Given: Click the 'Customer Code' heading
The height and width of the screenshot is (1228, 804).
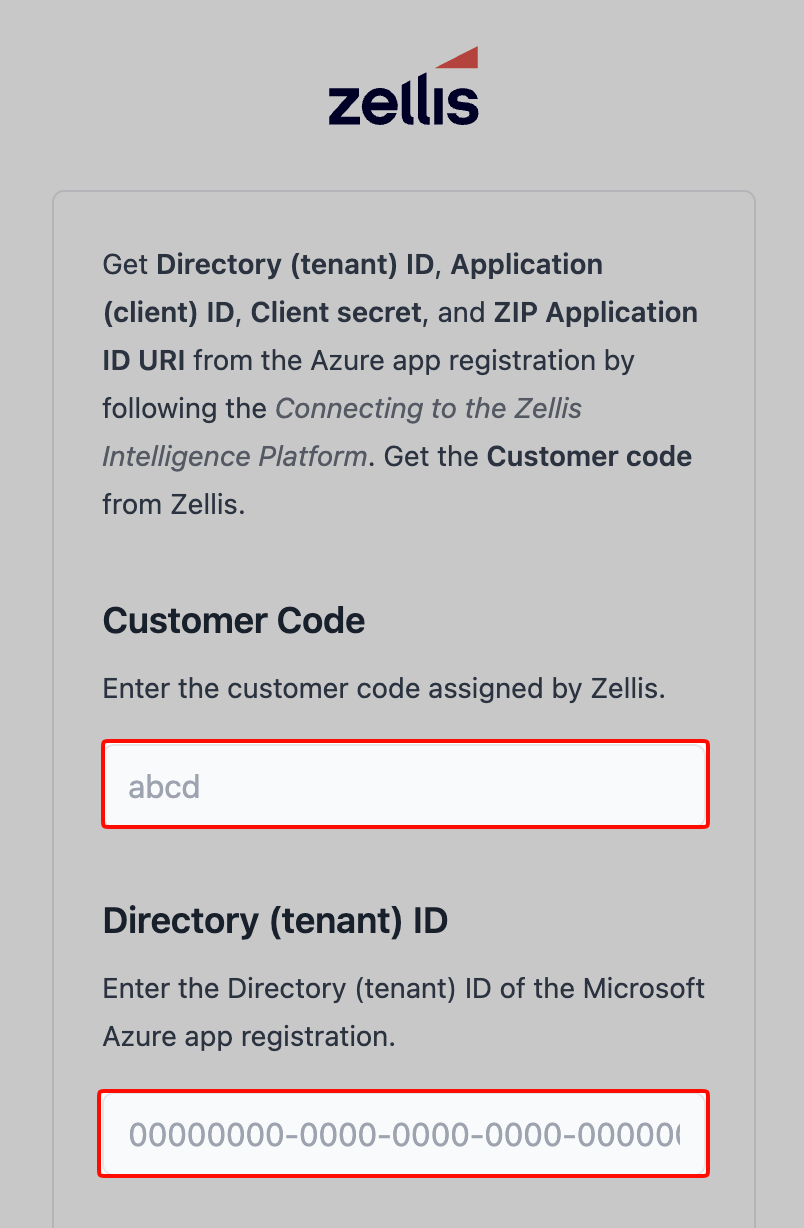Looking at the screenshot, I should pyautogui.click(x=234, y=621).
